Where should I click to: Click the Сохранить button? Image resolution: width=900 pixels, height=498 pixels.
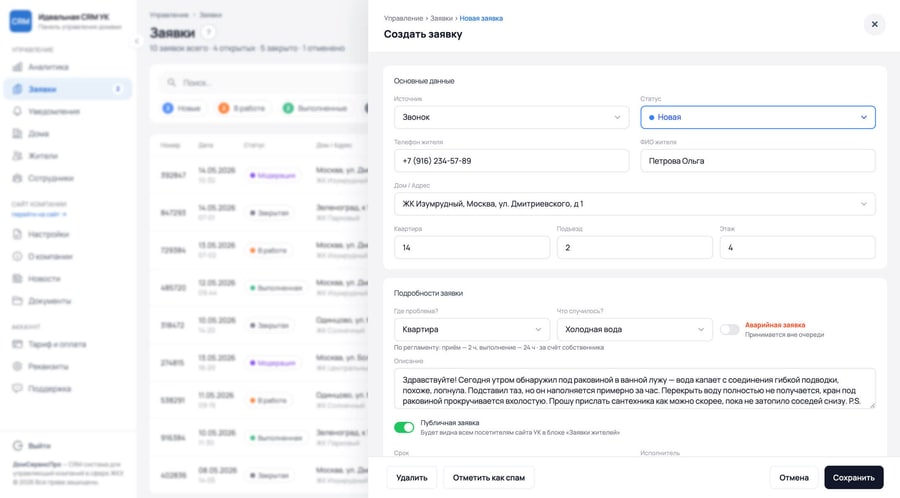[854, 477]
